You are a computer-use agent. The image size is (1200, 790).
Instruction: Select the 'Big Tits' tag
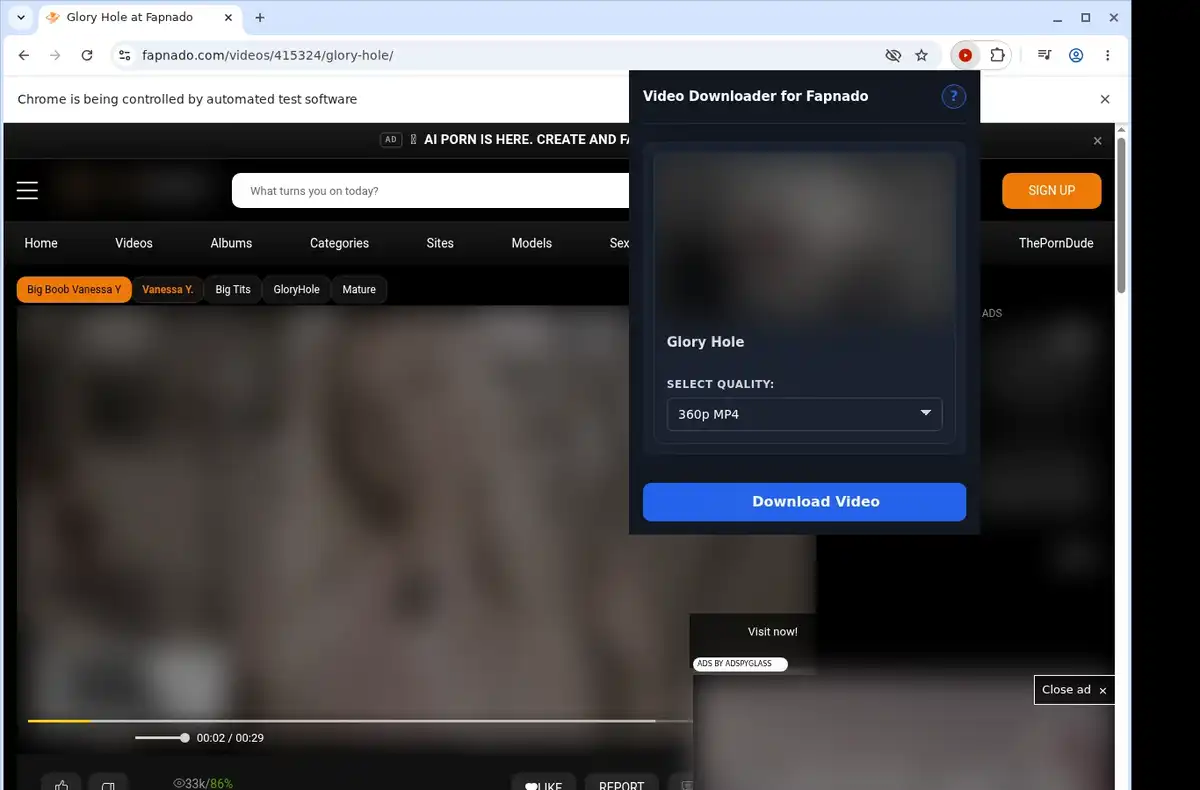point(233,290)
